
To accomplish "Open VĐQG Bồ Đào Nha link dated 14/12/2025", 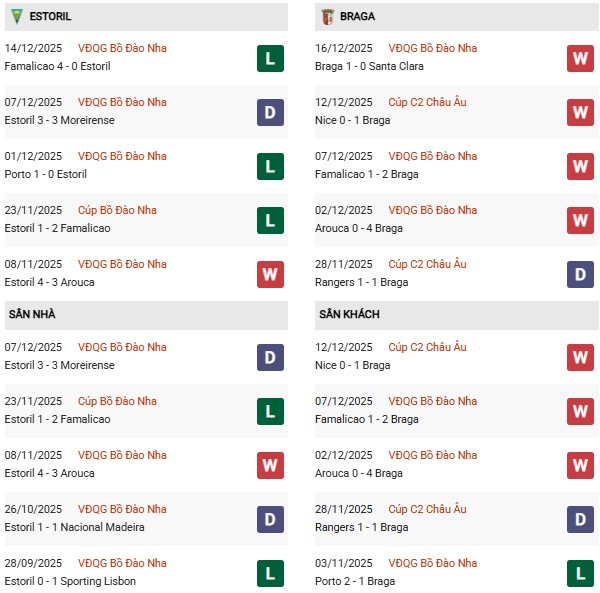I will 122,48.
